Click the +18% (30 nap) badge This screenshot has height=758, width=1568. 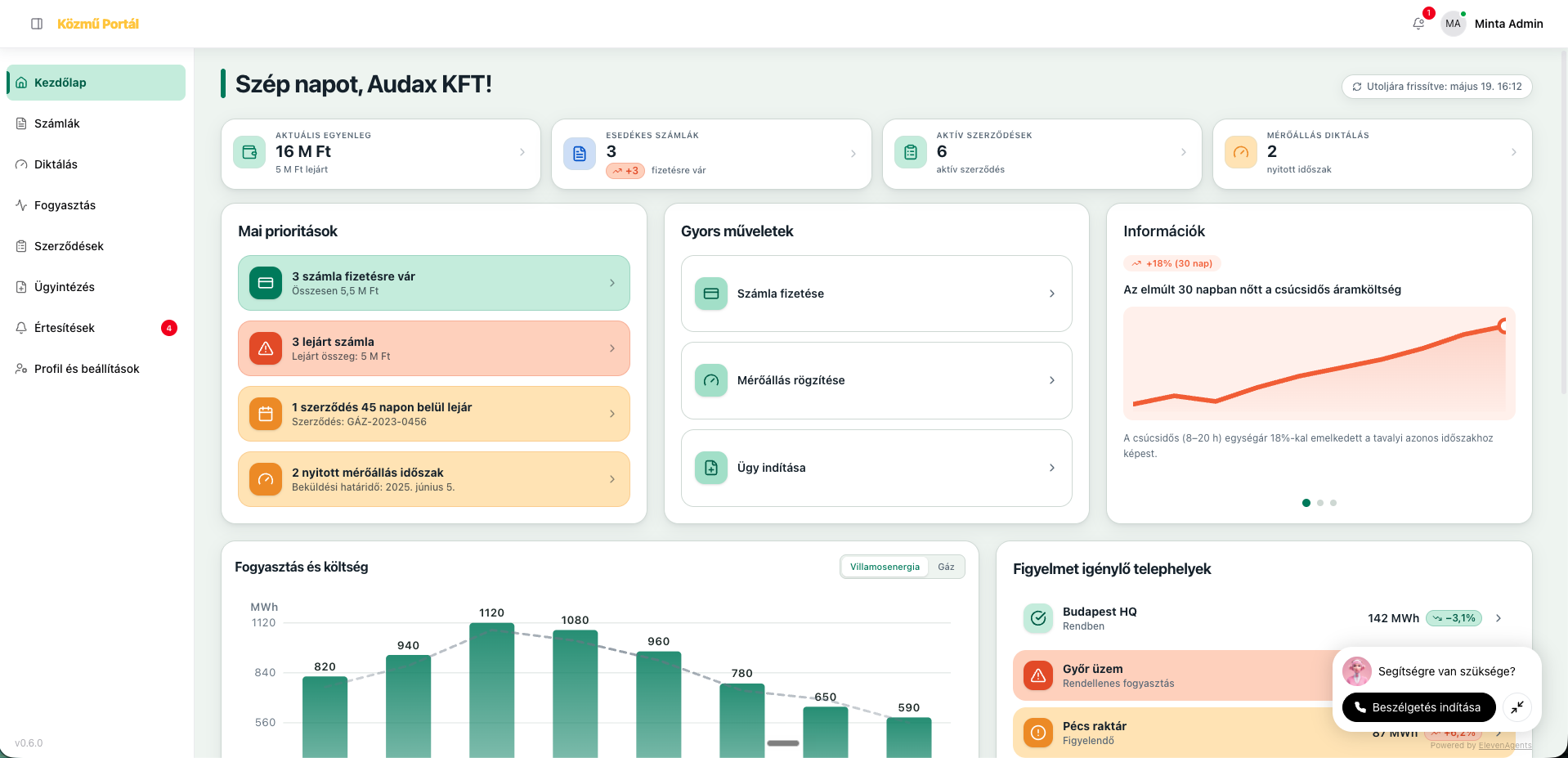point(1172,263)
